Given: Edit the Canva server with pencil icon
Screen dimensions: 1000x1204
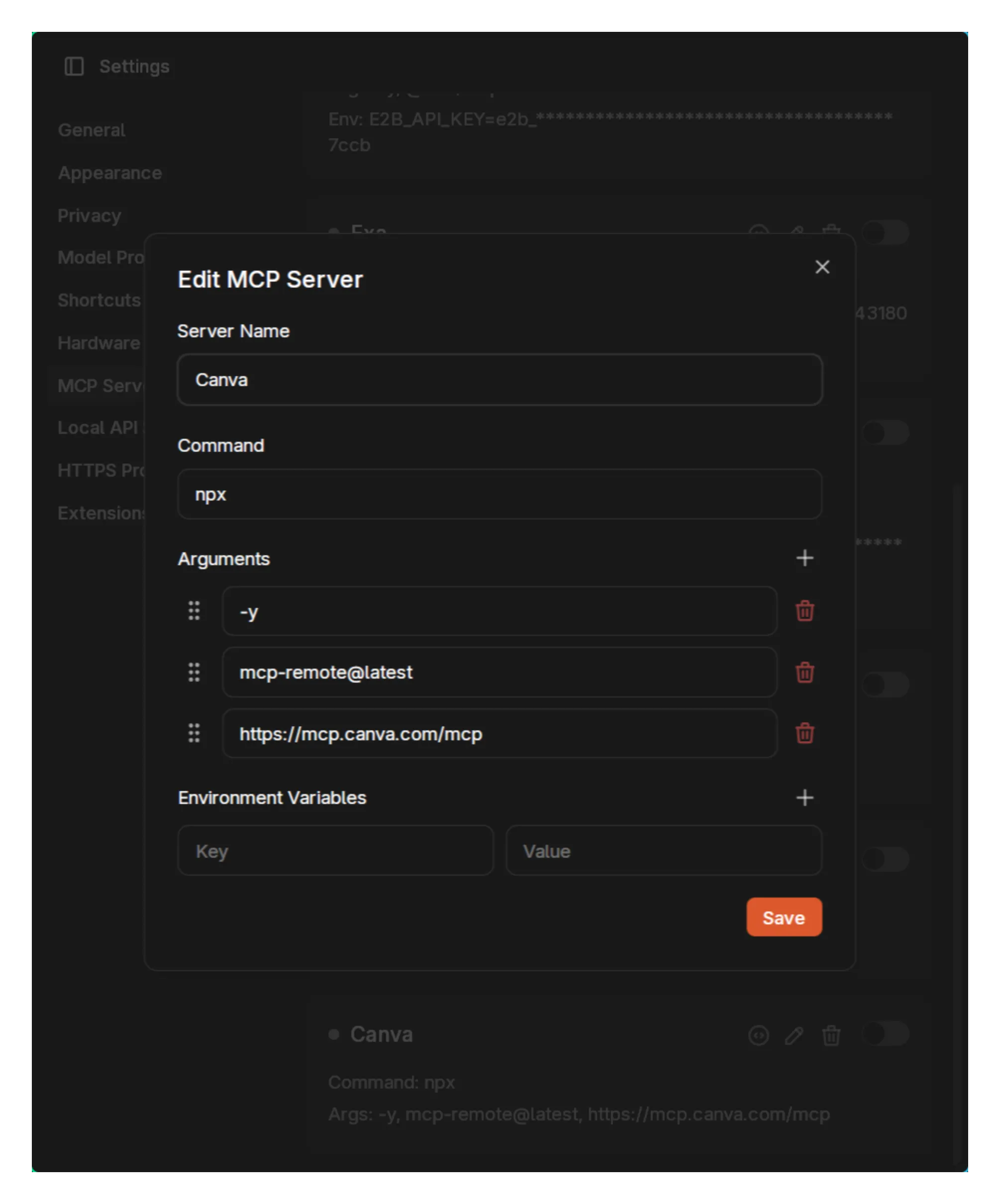Looking at the screenshot, I should tap(795, 1035).
